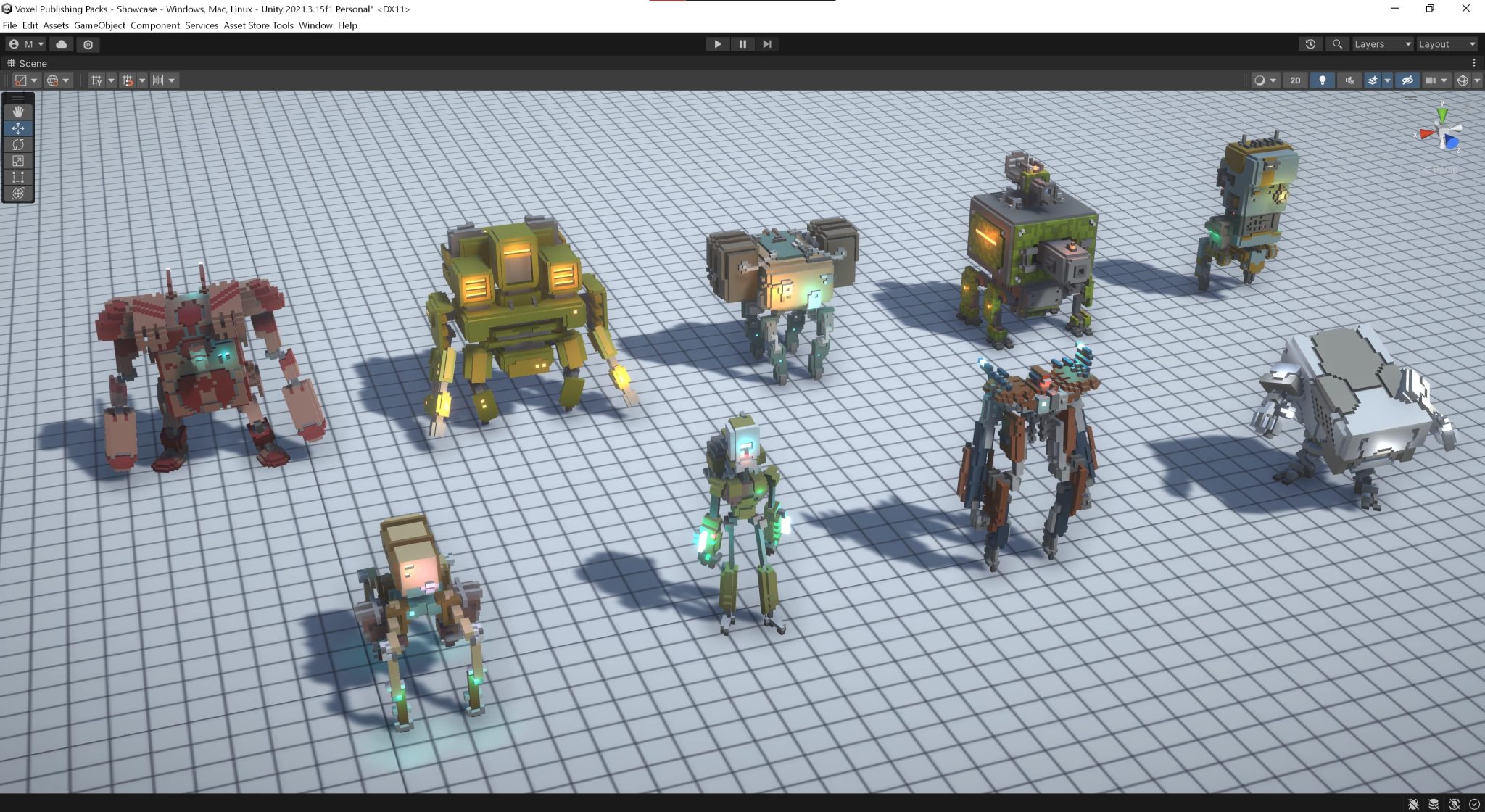The height and width of the screenshot is (812, 1485).
Task: Select the combined Transform tool
Action: pyautogui.click(x=17, y=194)
